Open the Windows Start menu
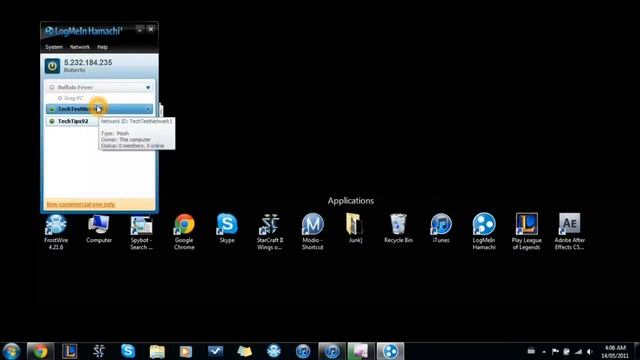 [11, 351]
